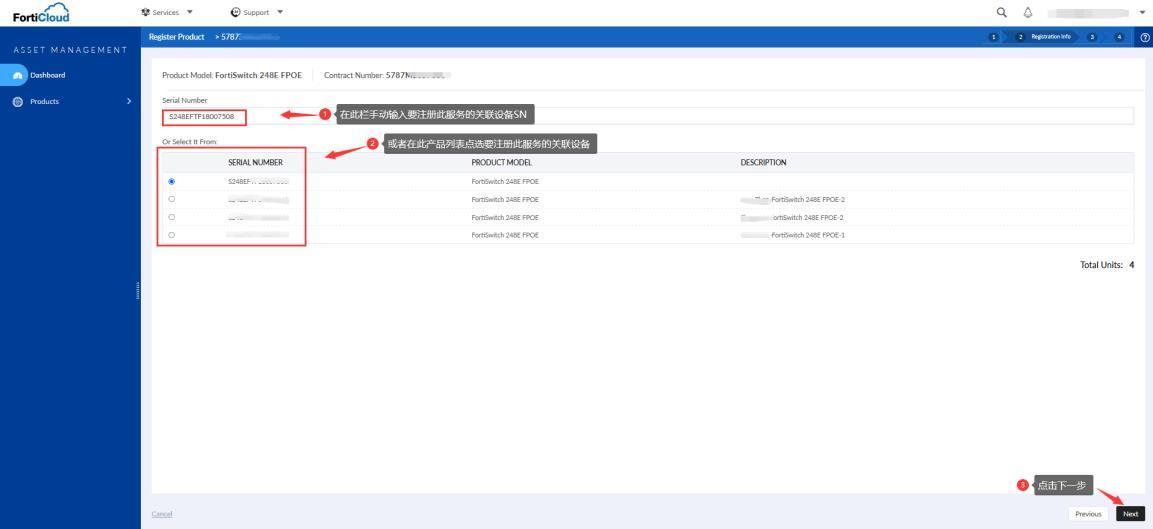Open the help question mark icon
Viewport: 1153px width, 529px height.
[1146, 38]
